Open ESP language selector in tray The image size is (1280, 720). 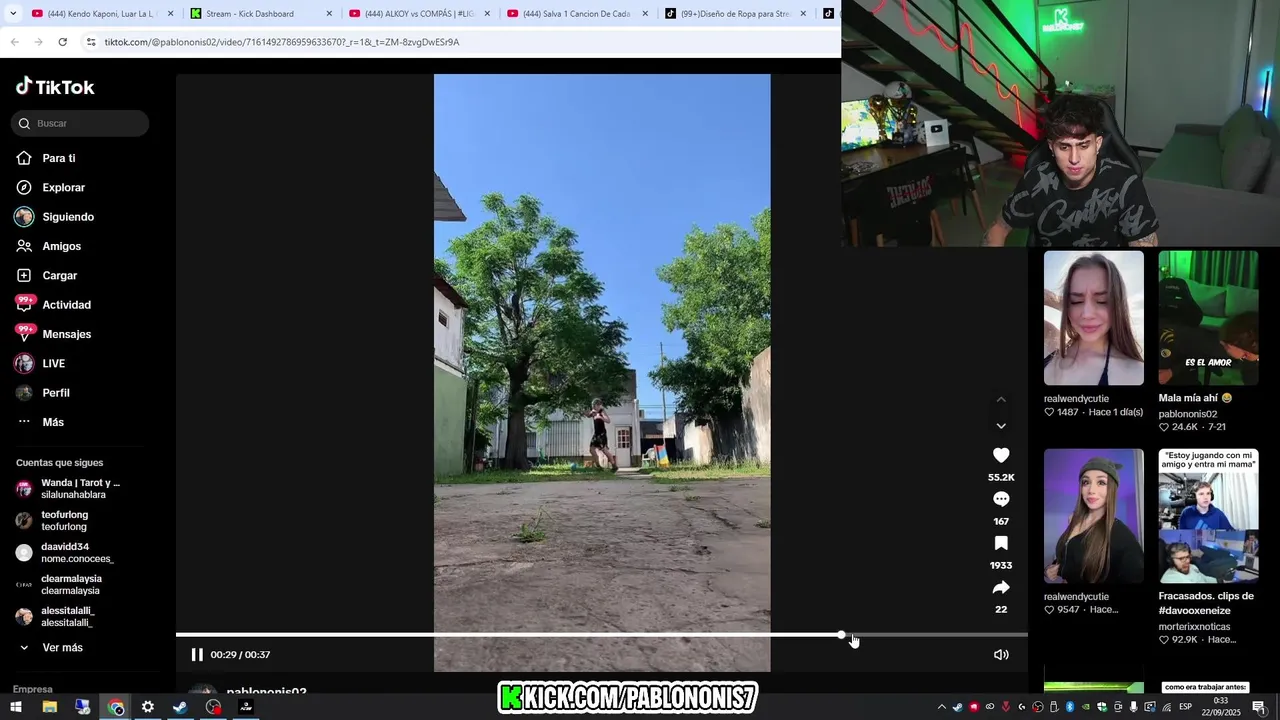(1186, 707)
